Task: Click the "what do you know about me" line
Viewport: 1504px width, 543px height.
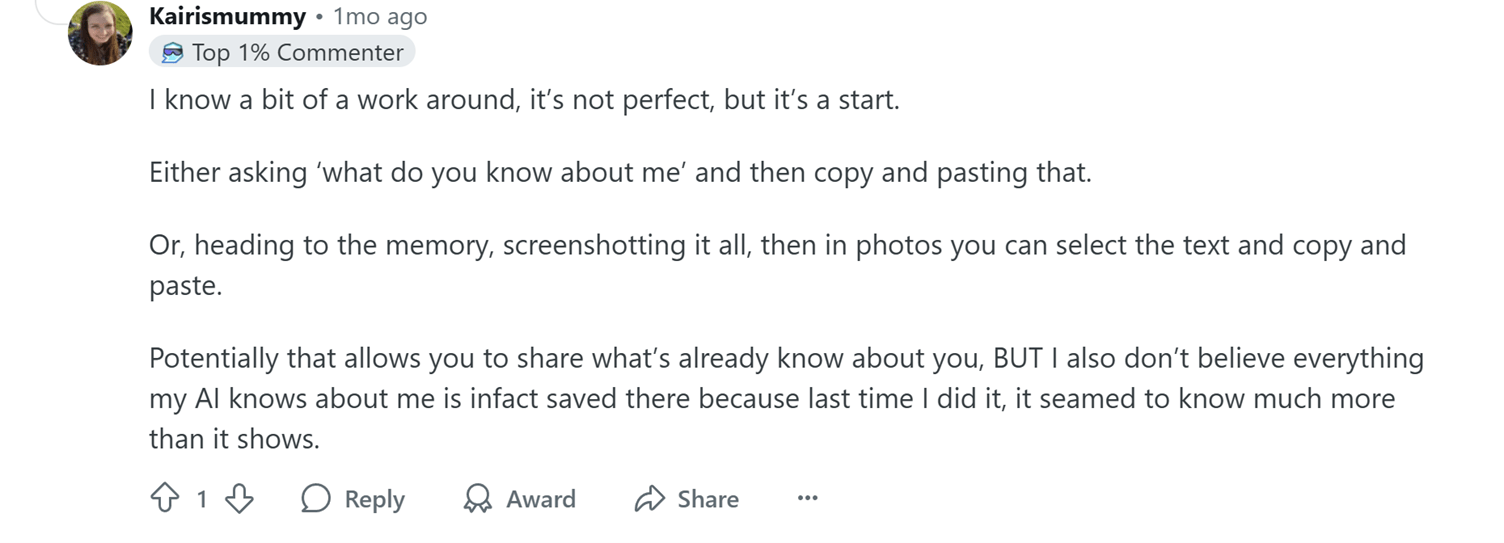Action: click(620, 172)
